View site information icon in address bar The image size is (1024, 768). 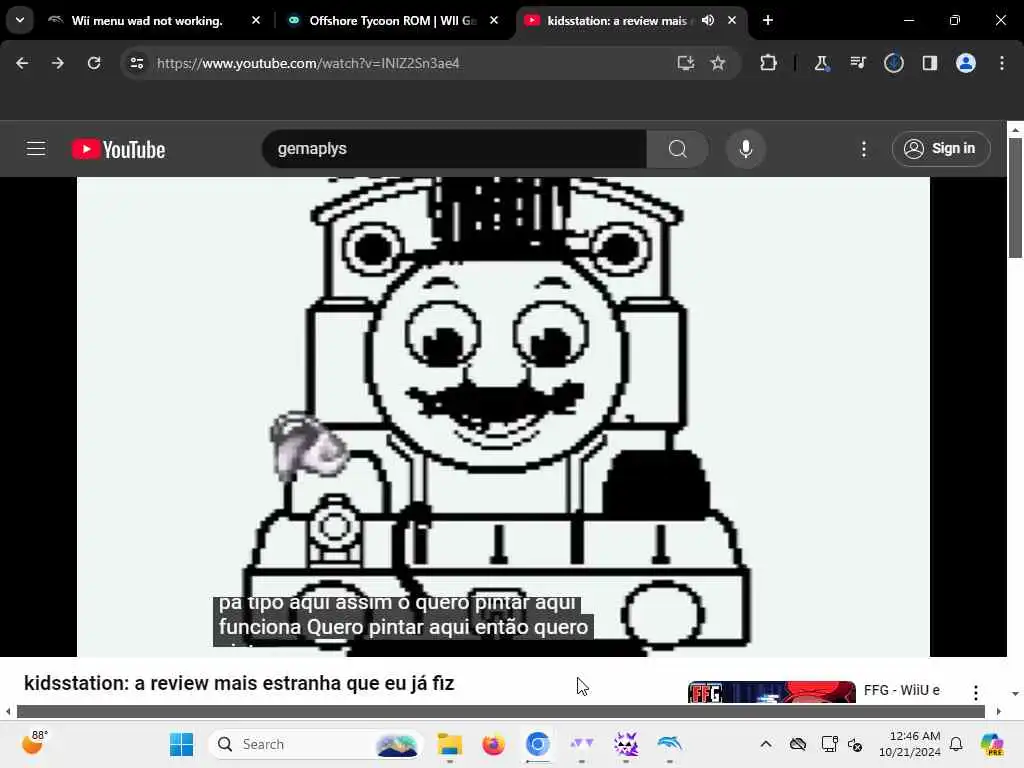point(136,63)
